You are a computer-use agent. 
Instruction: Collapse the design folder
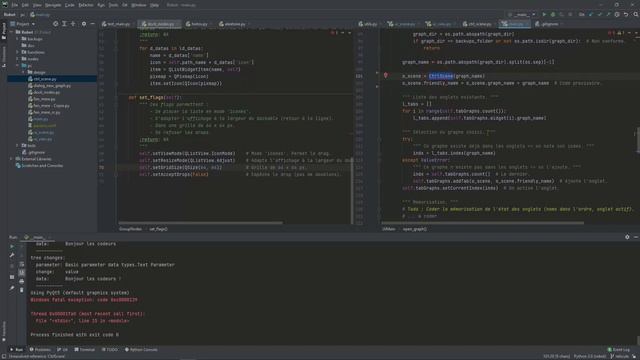point(23,72)
